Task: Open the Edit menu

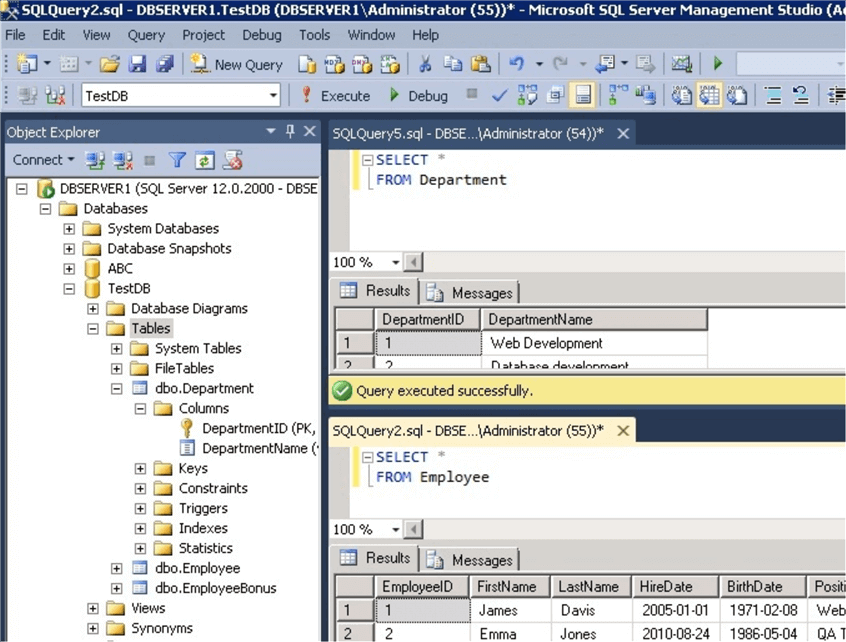Action: click(53, 35)
